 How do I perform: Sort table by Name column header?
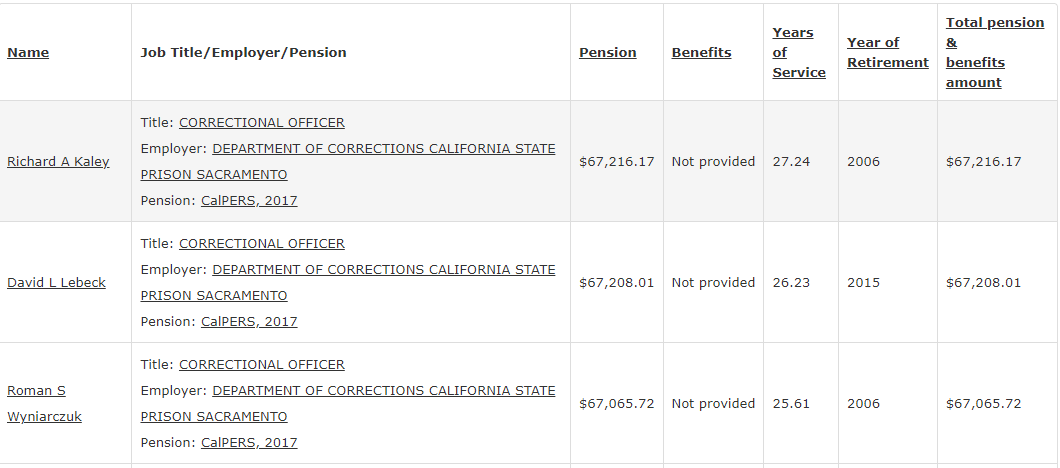point(28,53)
